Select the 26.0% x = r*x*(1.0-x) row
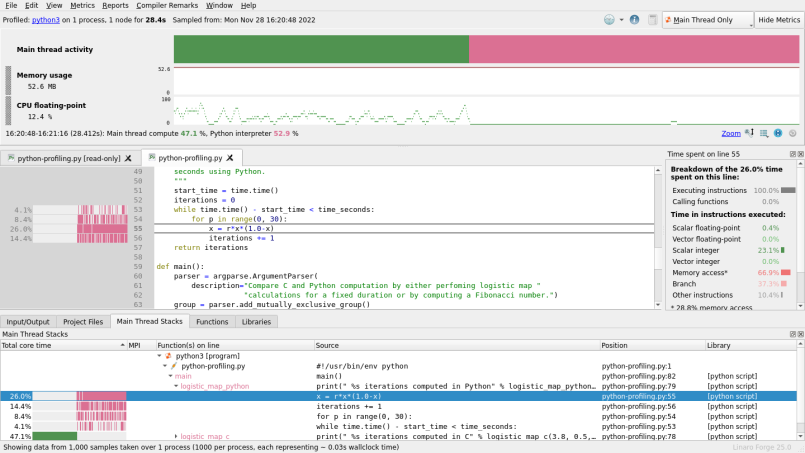 pos(398,396)
